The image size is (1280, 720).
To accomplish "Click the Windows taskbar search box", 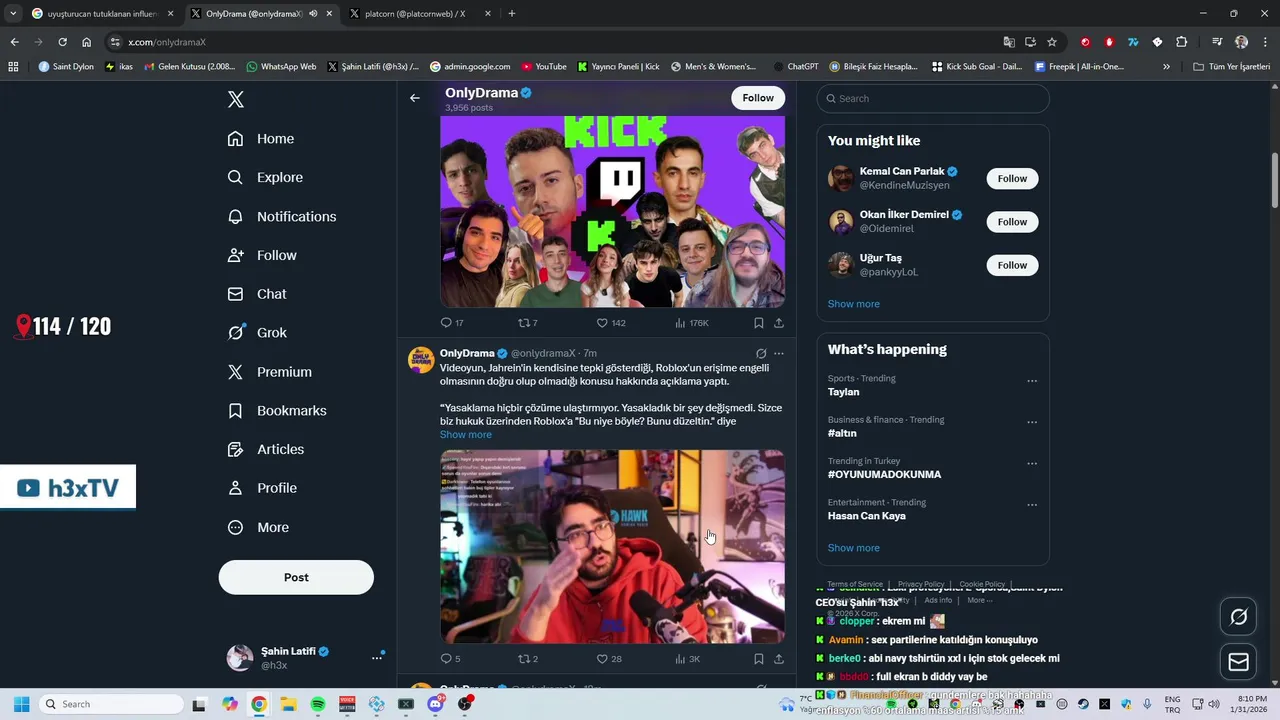I will coord(111,704).
